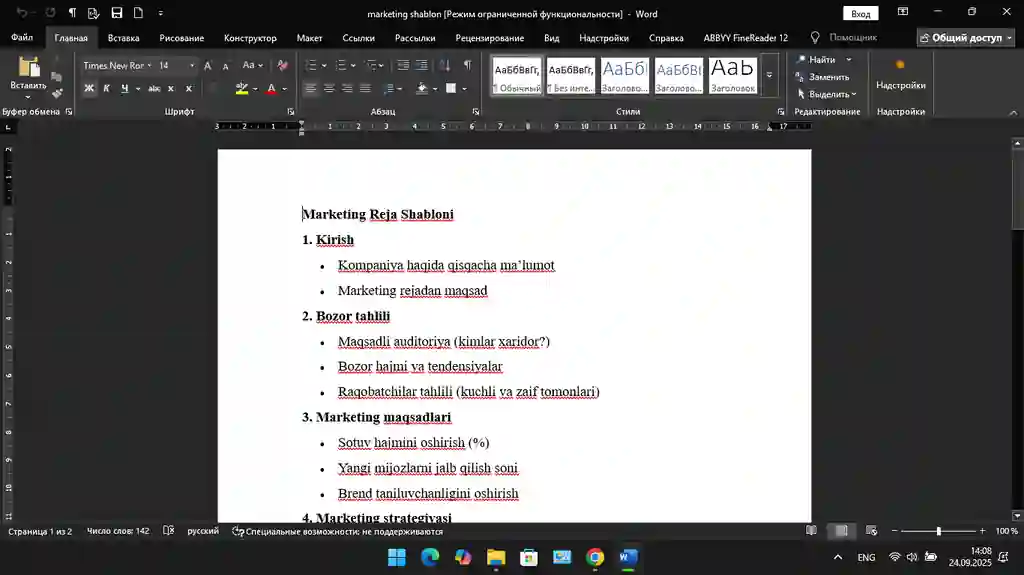This screenshot has width=1024, height=575.
Task: Switch to the Рецензирование tab
Action: coord(490,38)
